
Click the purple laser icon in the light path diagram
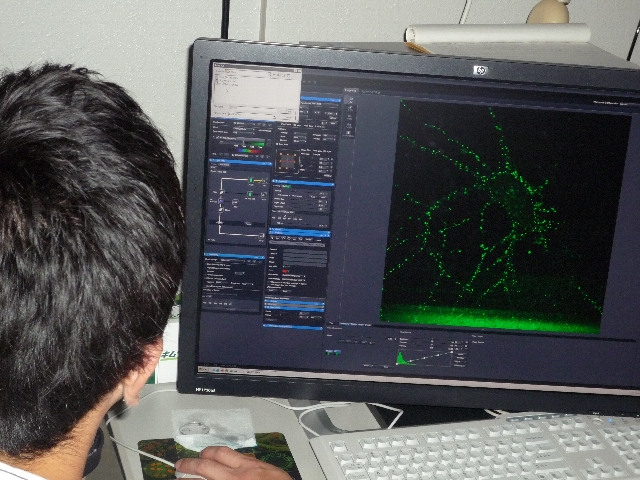coord(221,201)
